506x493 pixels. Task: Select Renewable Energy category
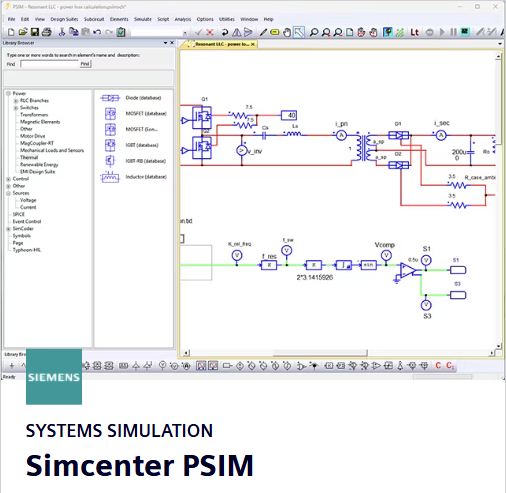point(39,165)
